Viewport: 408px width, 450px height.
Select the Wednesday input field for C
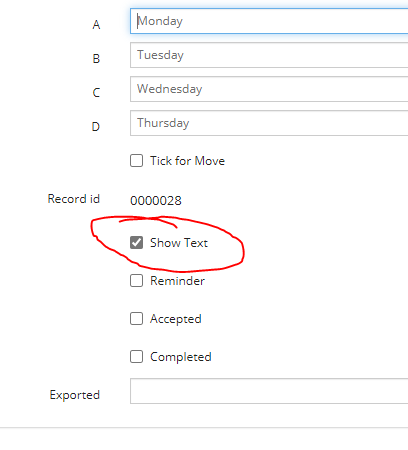click(x=269, y=89)
